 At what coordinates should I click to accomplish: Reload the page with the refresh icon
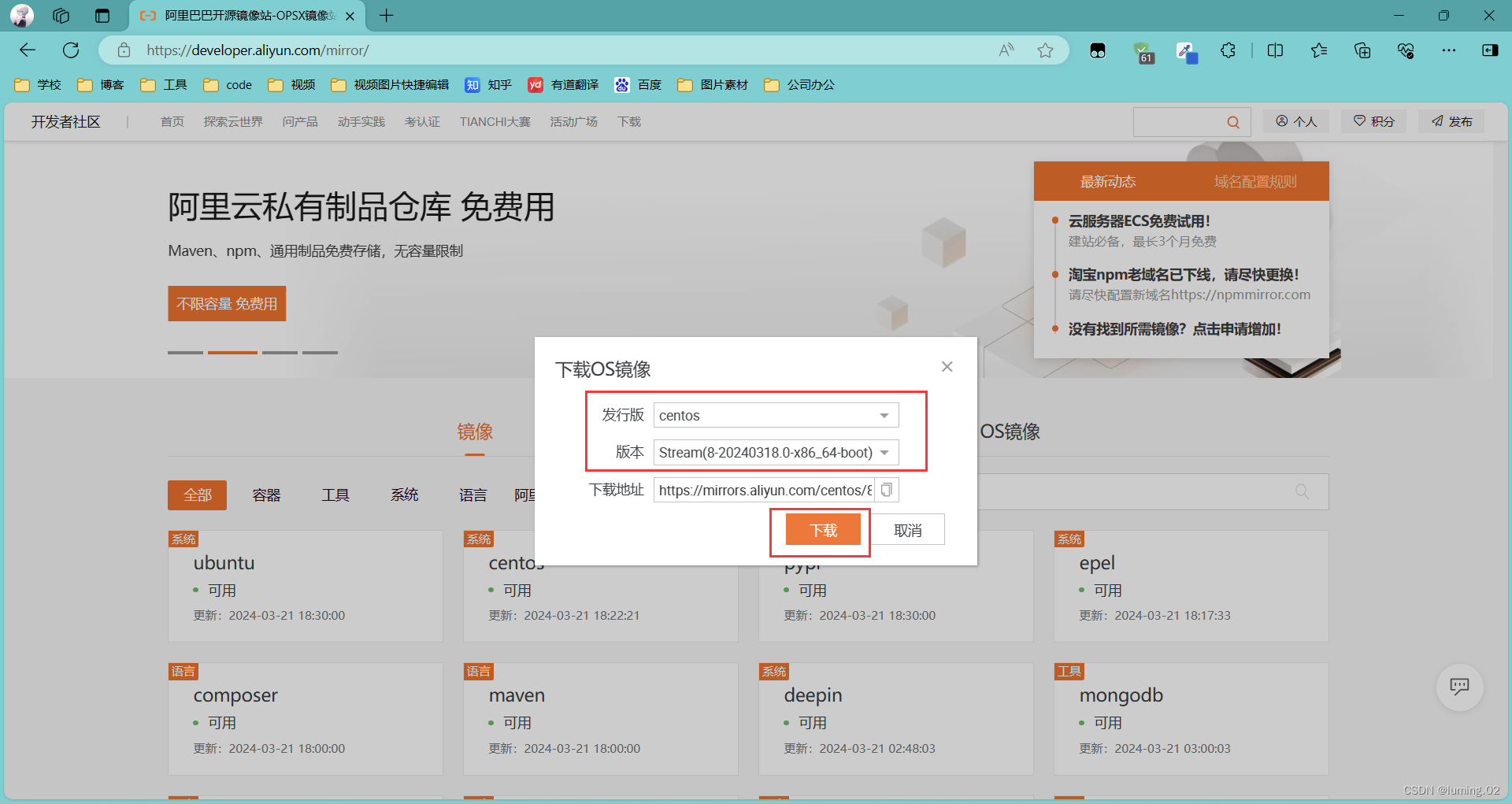click(71, 50)
